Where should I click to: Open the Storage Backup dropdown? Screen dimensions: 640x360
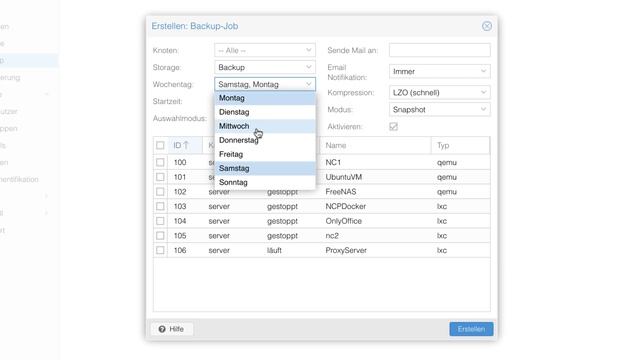(x=265, y=67)
